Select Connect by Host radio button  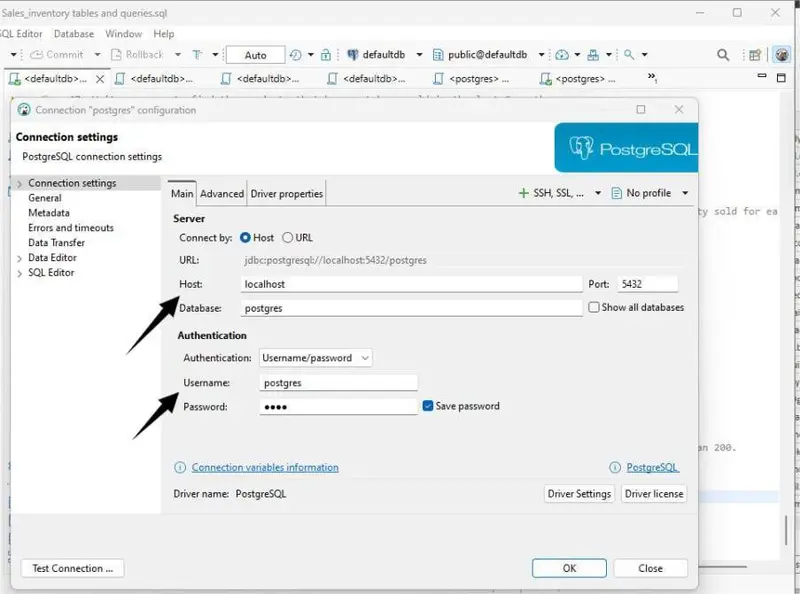point(245,238)
